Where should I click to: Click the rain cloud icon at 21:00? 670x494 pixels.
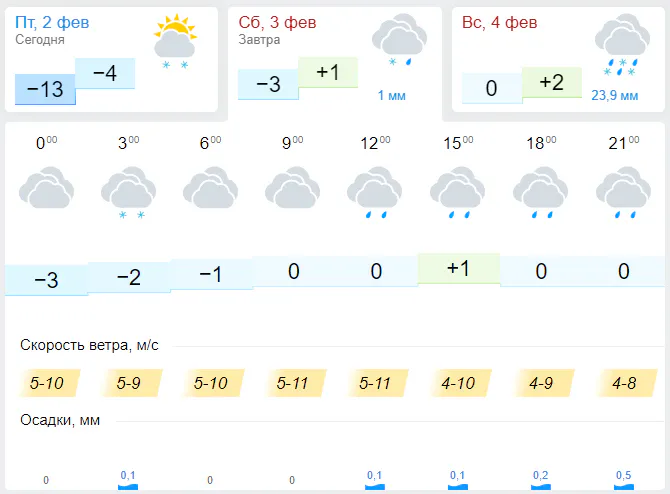[x=622, y=191]
